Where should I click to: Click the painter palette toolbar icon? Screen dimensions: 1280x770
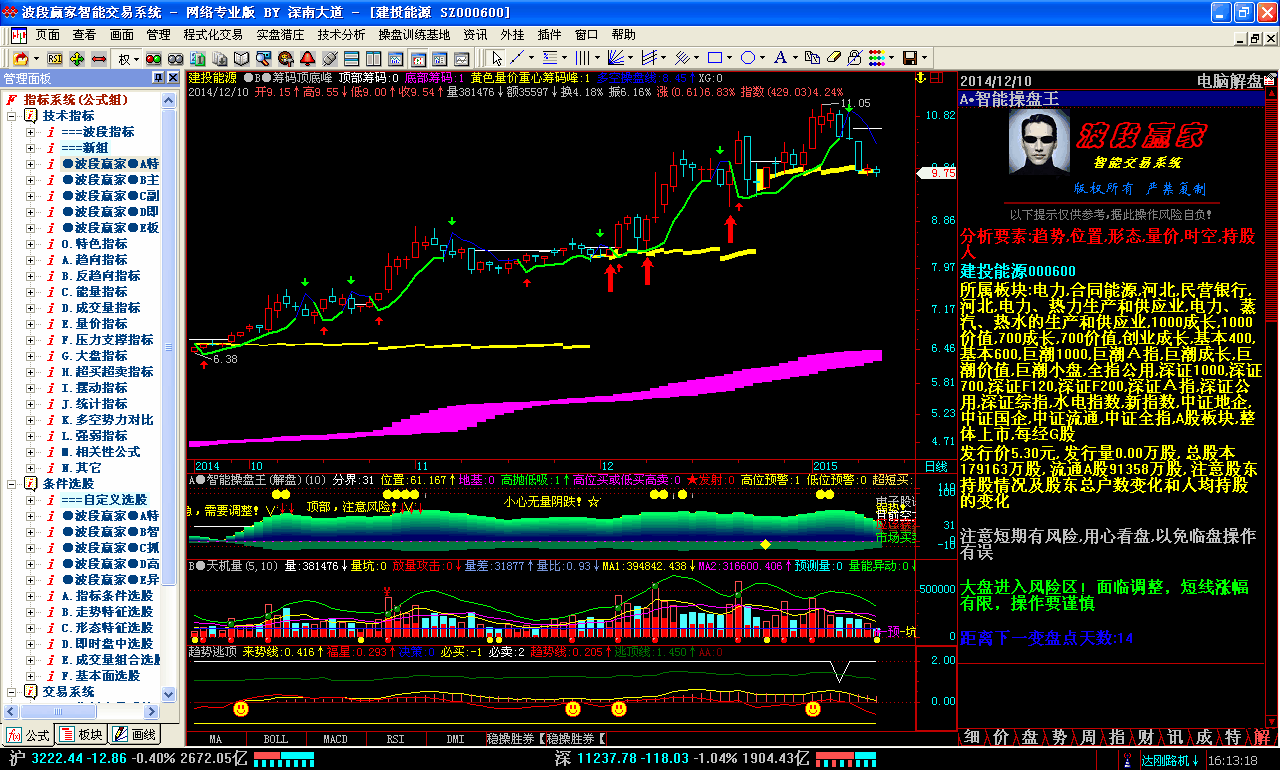tap(285, 58)
